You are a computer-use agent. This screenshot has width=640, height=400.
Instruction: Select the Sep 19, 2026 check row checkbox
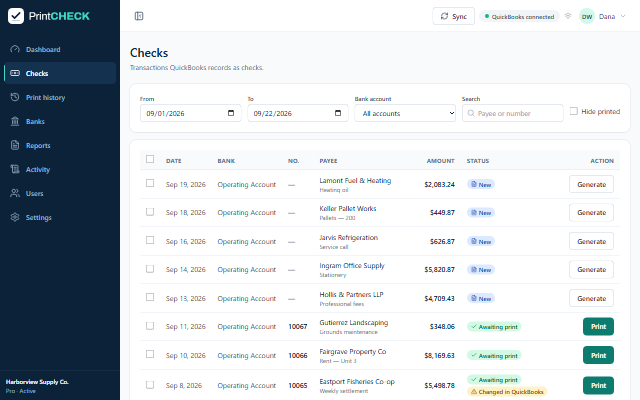(150, 183)
